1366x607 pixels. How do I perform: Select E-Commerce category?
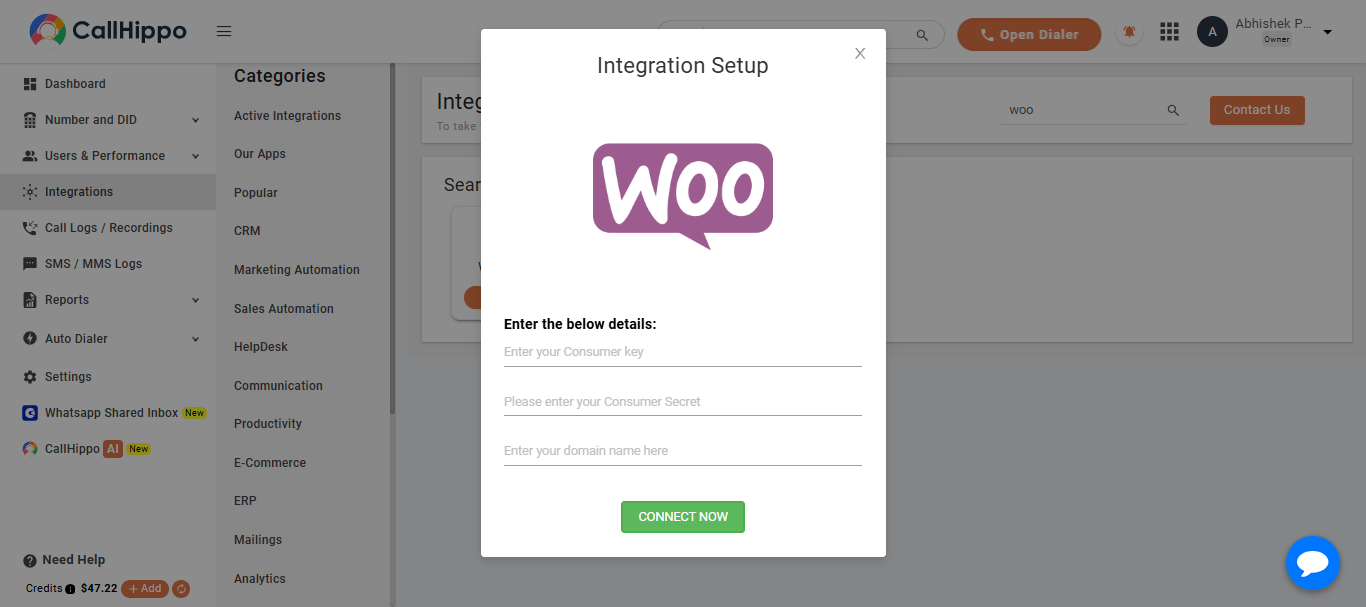[270, 463]
